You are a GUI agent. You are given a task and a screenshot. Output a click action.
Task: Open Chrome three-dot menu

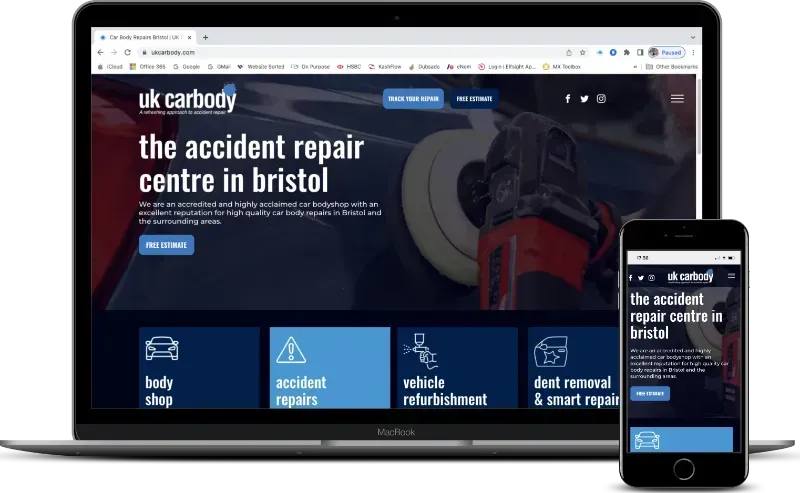coord(693,52)
